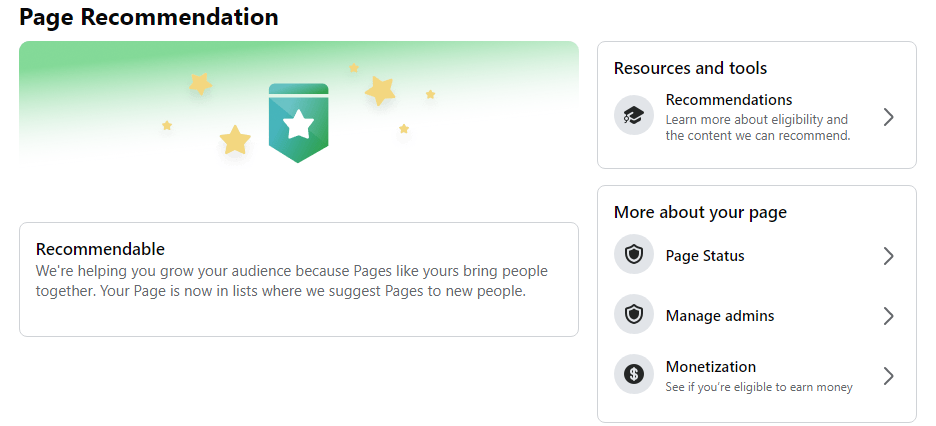
Task: Click the graduation cap Recommendations icon
Action: (x=633, y=115)
